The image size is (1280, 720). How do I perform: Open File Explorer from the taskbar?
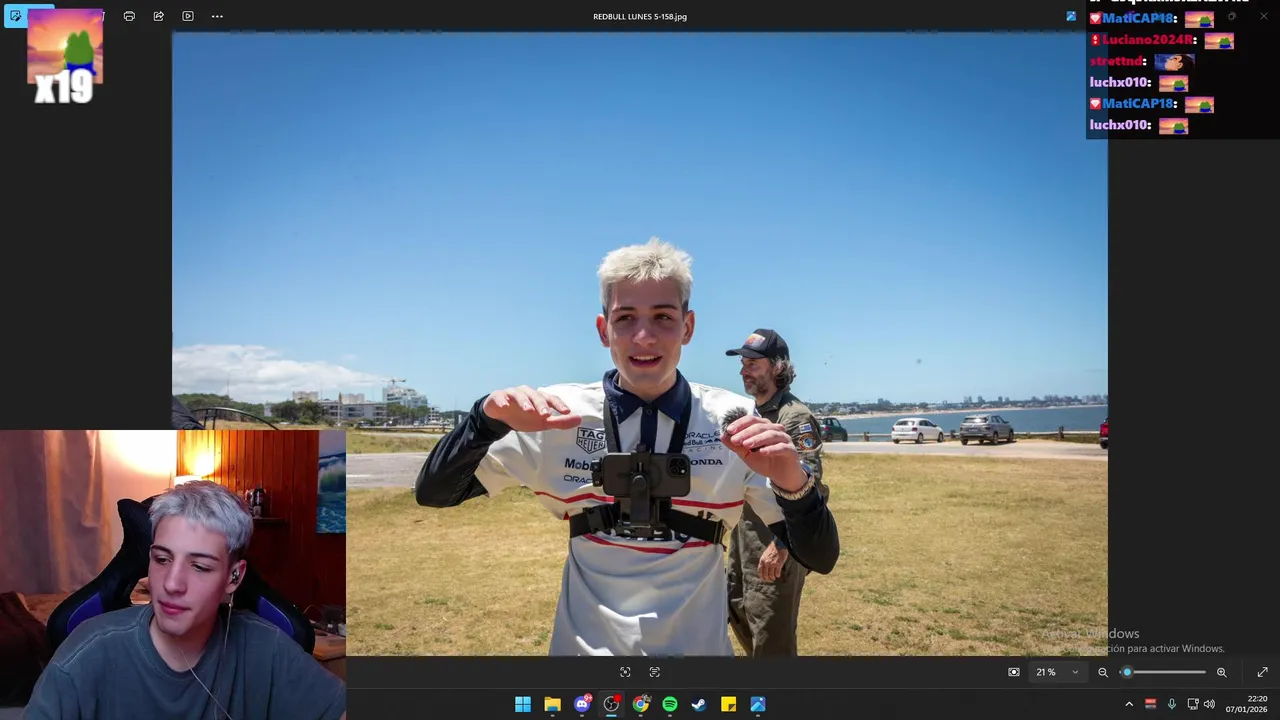[x=552, y=704]
